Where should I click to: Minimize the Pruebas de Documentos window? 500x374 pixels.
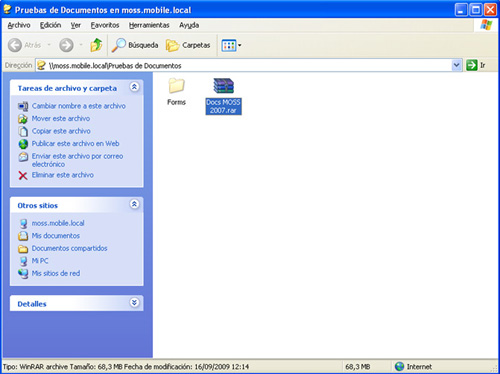pyautogui.click(x=461, y=10)
